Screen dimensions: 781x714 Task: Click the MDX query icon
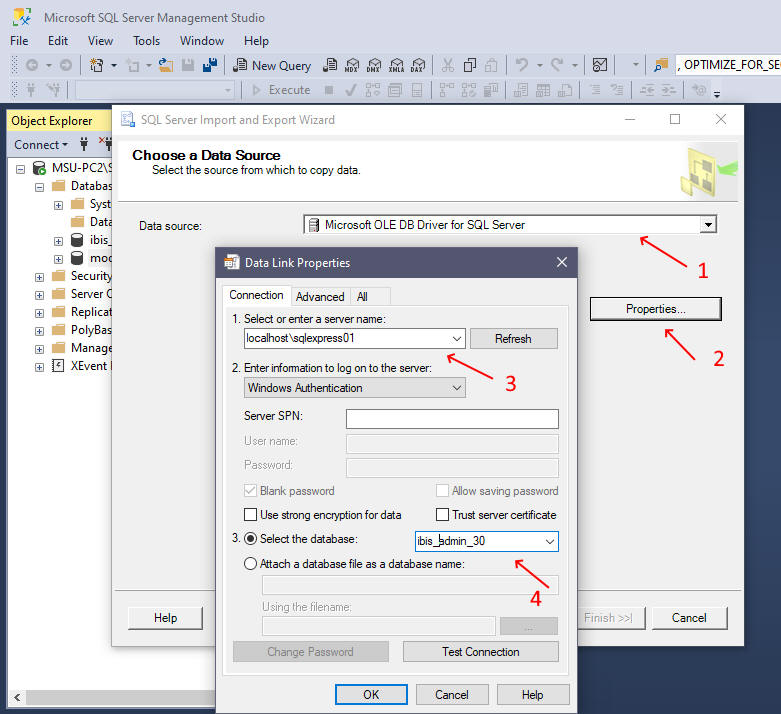(351, 65)
